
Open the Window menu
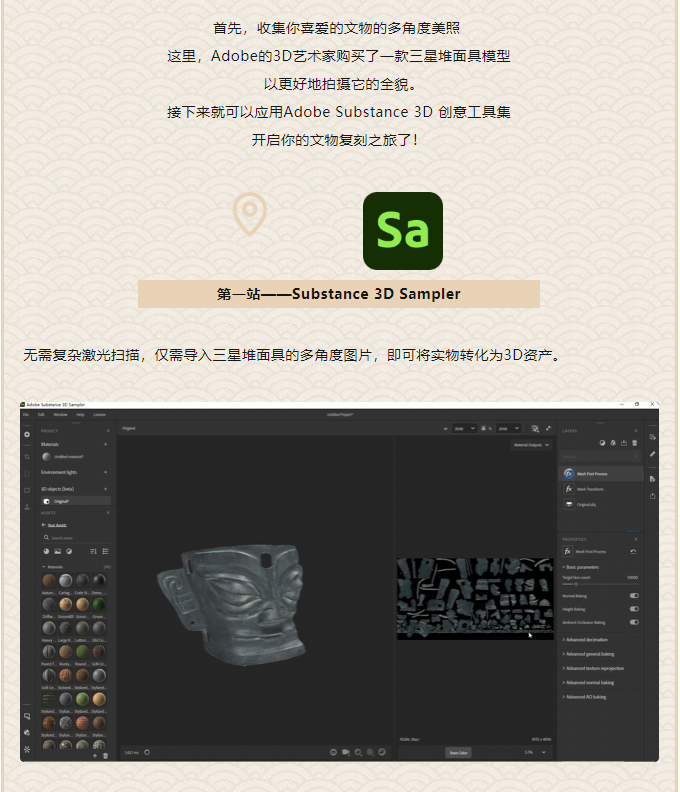coord(60,415)
